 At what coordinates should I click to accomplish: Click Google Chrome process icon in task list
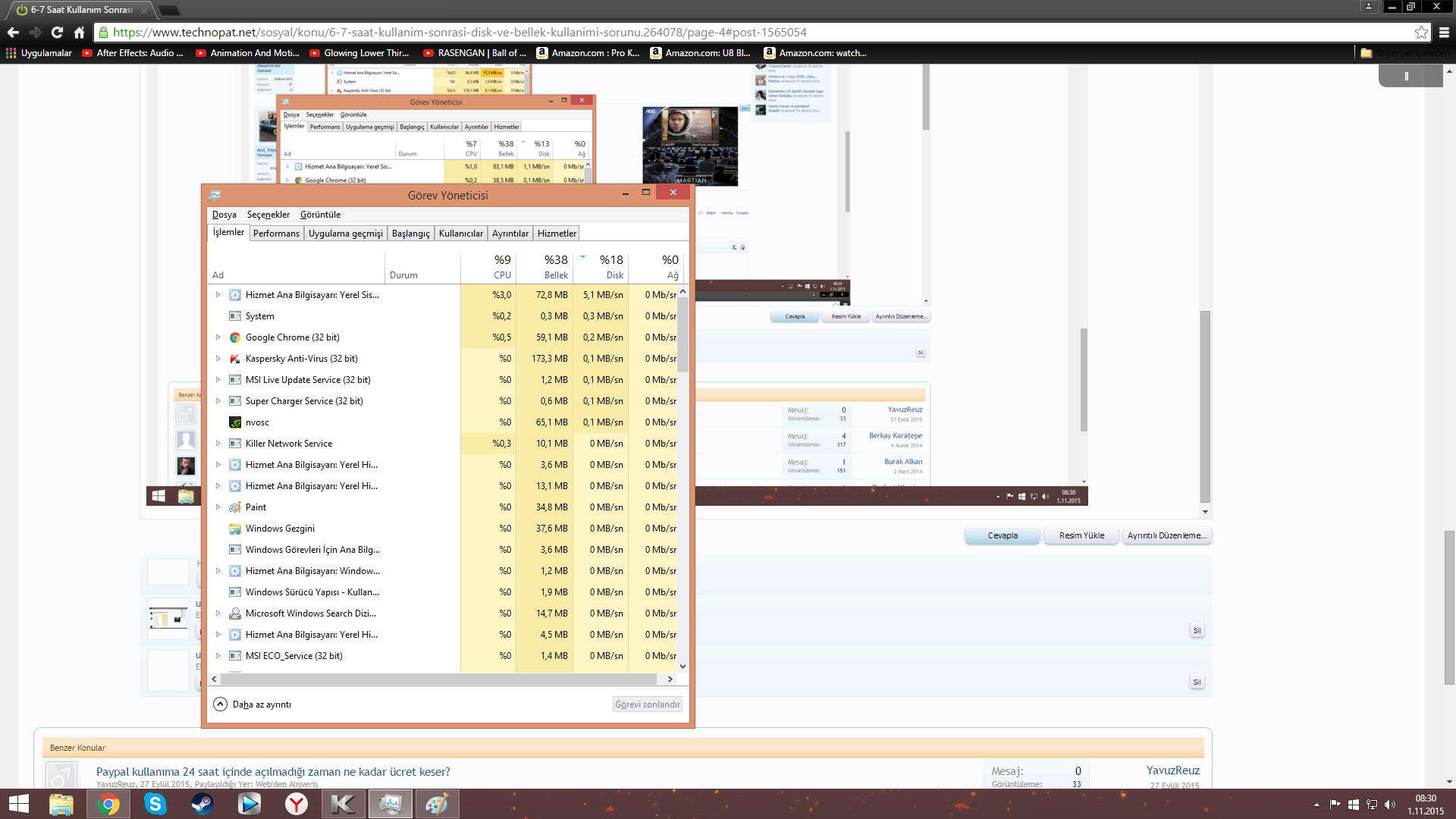pyautogui.click(x=235, y=337)
